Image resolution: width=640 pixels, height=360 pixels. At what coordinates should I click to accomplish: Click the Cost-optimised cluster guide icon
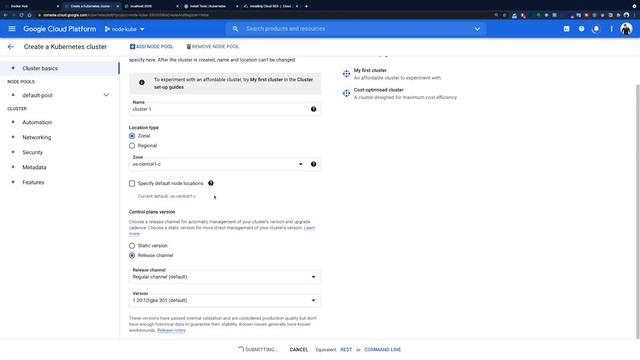point(346,93)
